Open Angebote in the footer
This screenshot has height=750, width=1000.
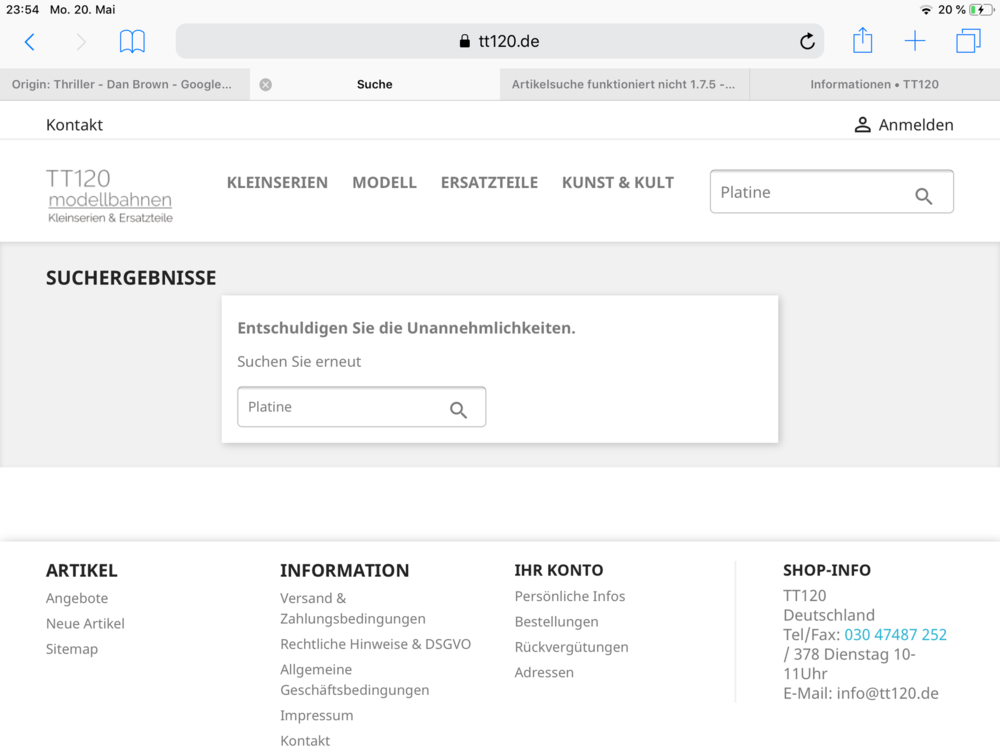77,598
